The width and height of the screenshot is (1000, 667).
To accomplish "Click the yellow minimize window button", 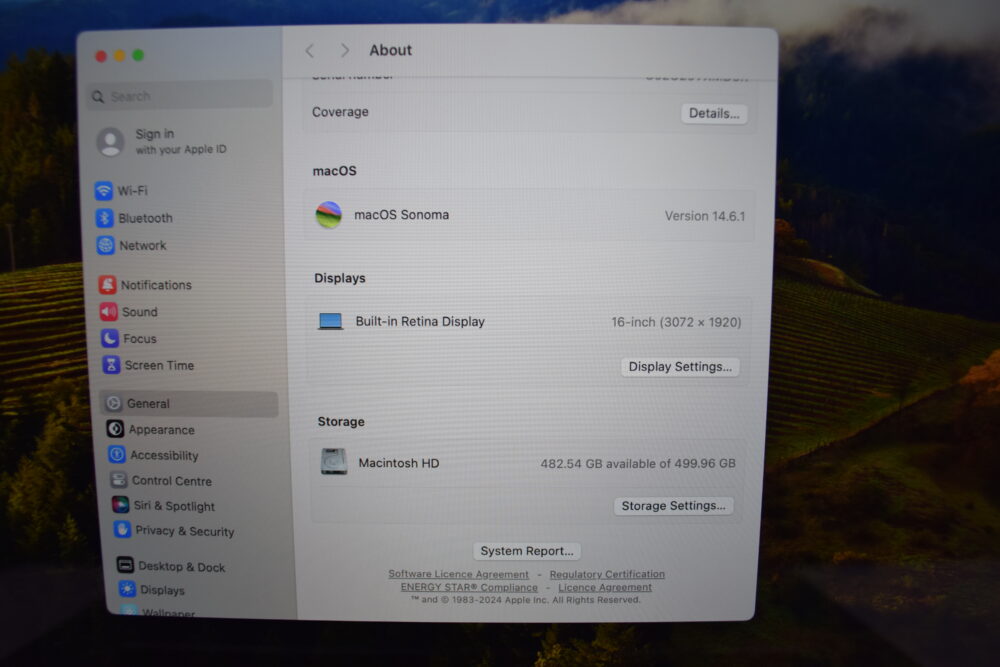I will click(x=119, y=56).
